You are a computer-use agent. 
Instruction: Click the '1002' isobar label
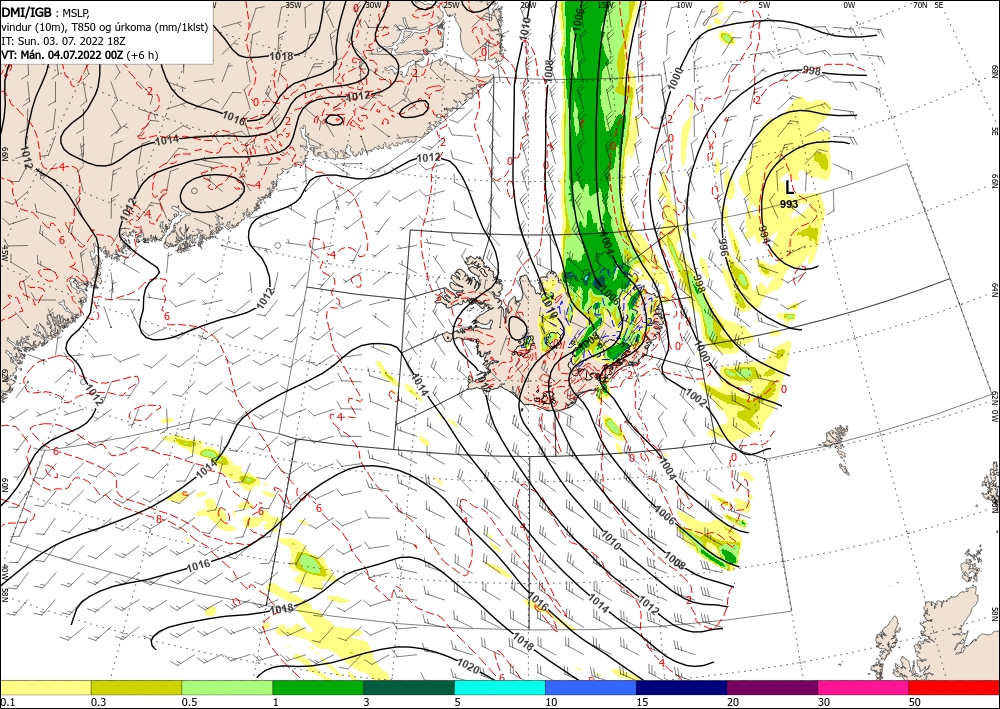(x=696, y=398)
